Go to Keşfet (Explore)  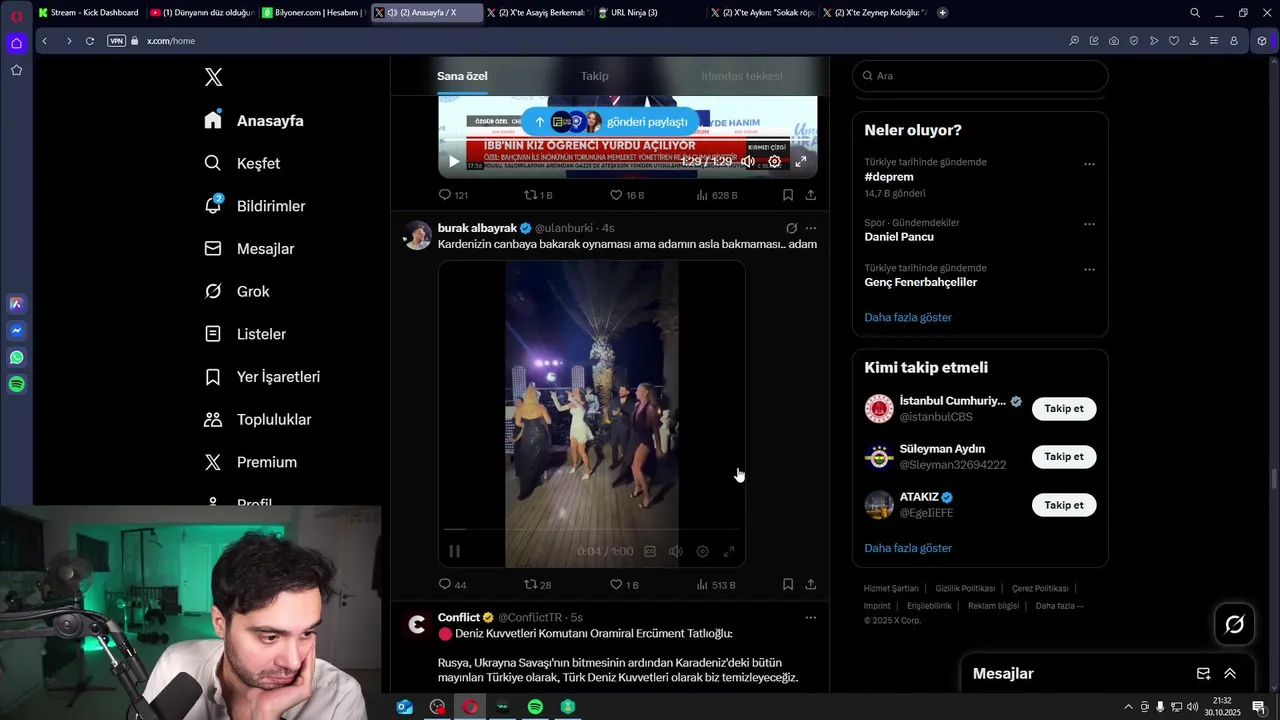pyautogui.click(x=242, y=163)
